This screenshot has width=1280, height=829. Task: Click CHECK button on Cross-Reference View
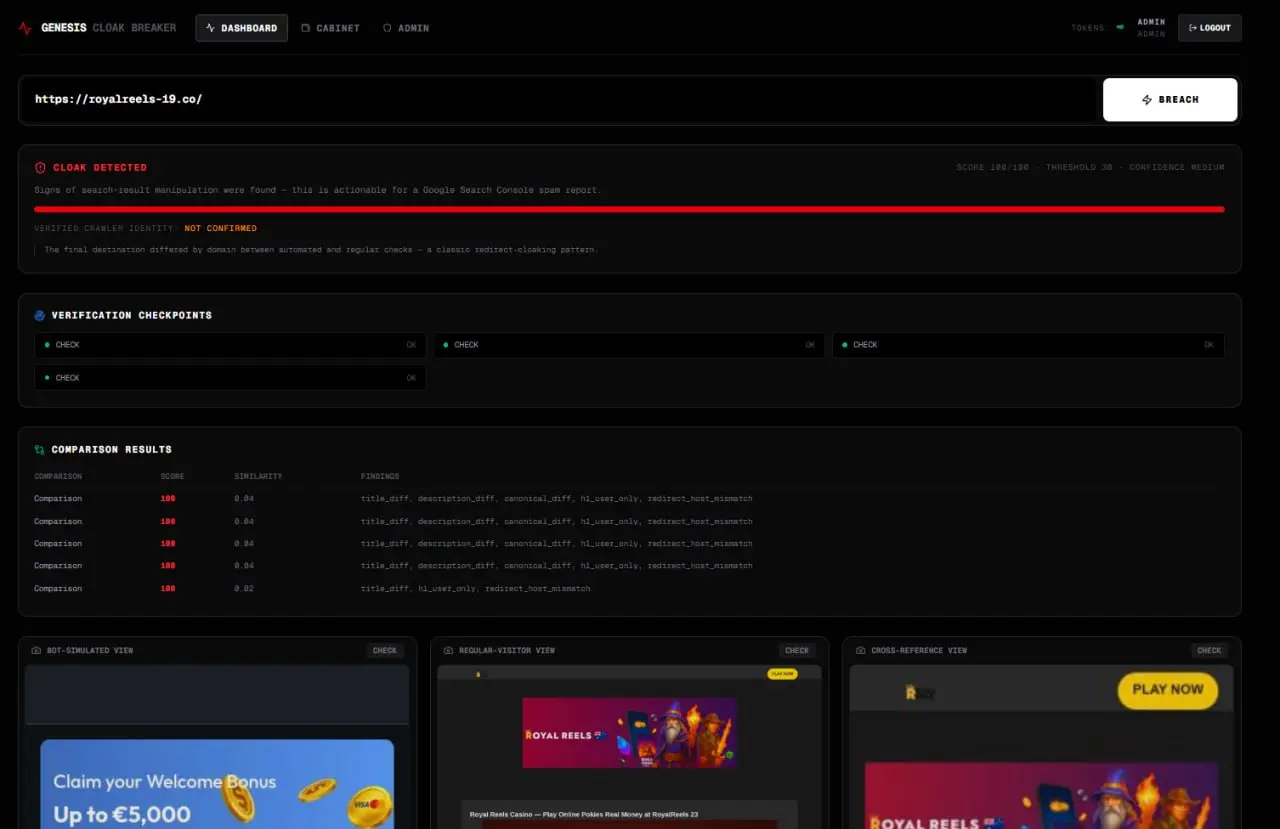pyautogui.click(x=1209, y=651)
